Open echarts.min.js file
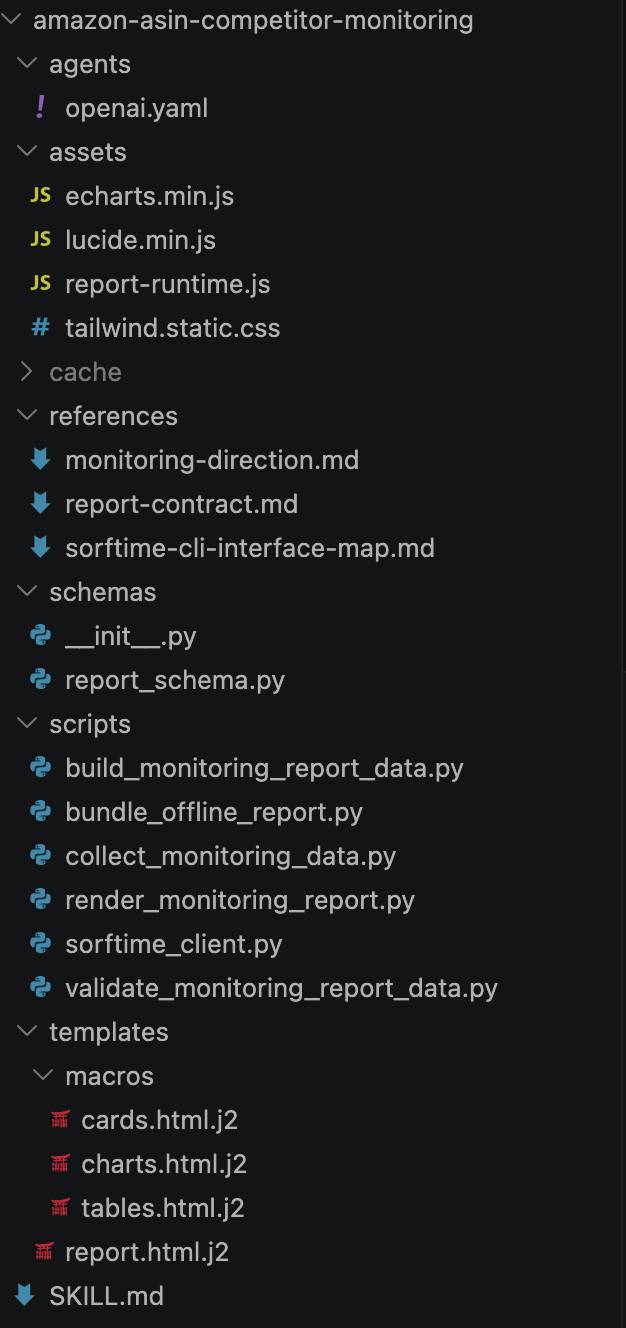 click(x=150, y=196)
